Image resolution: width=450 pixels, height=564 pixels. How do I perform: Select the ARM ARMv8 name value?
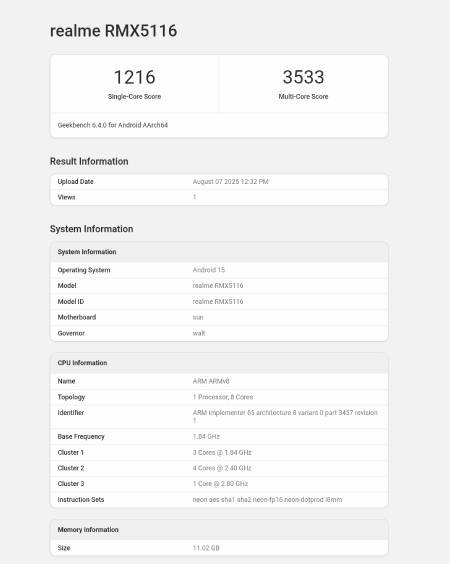[211, 381]
